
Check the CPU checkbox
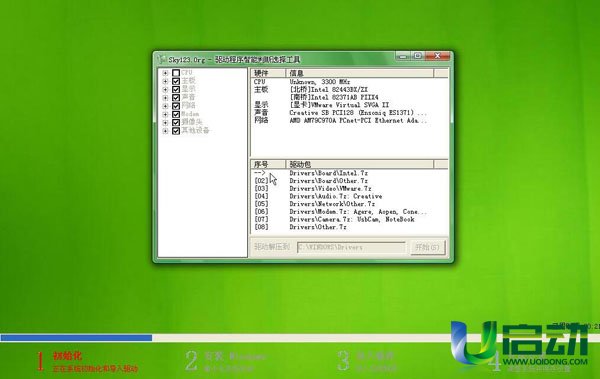(176, 72)
